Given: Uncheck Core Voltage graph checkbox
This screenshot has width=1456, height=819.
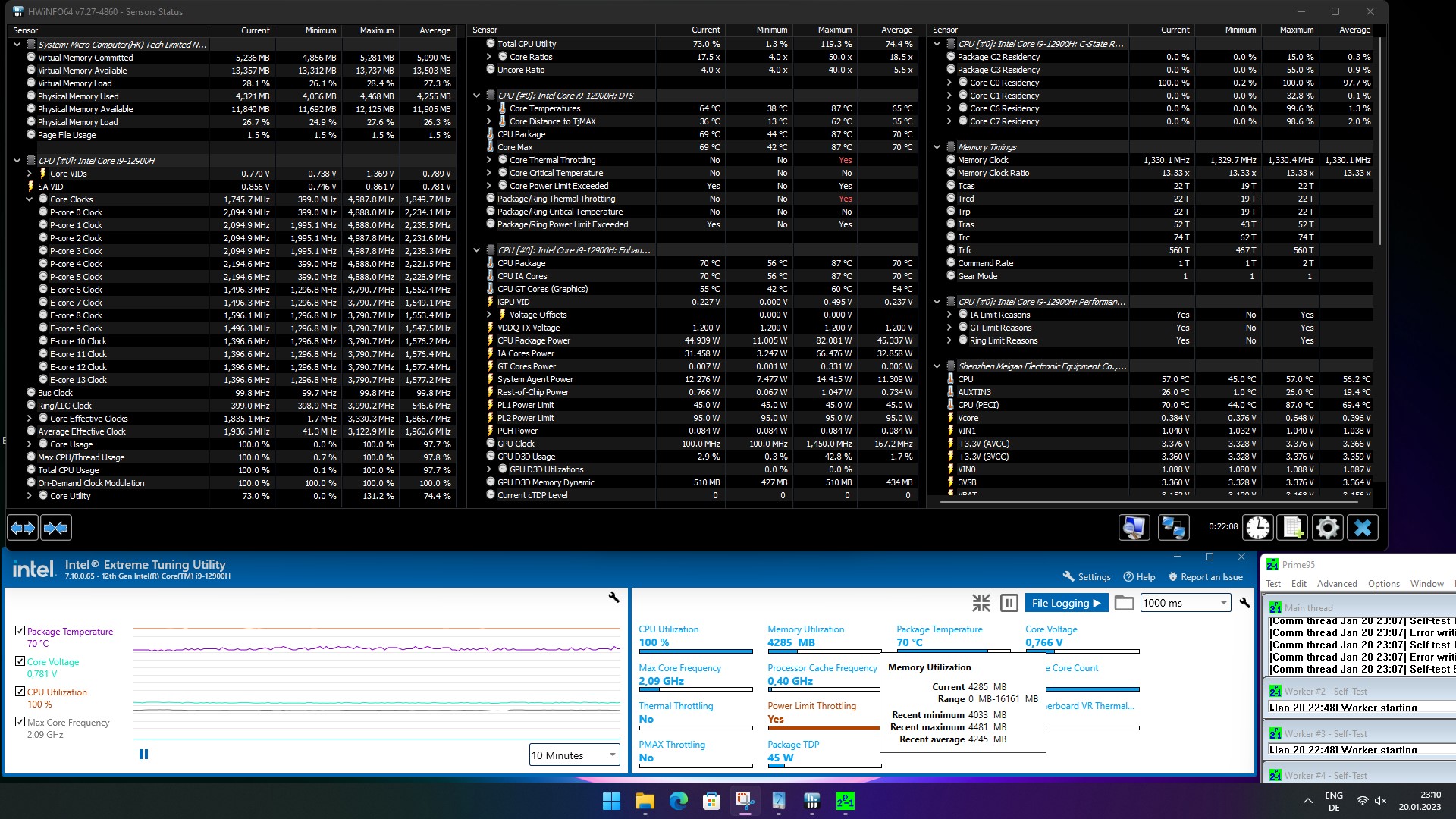Looking at the screenshot, I should click(20, 661).
